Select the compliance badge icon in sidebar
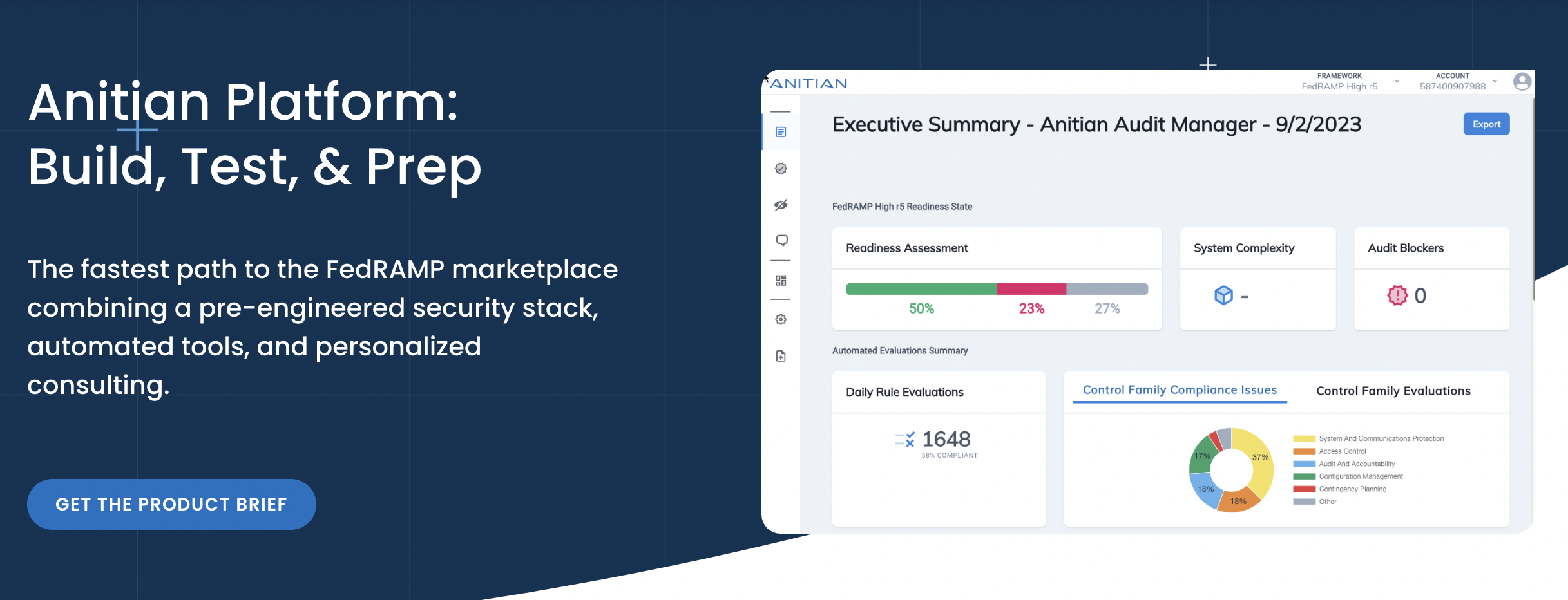1568x600 pixels. point(781,169)
